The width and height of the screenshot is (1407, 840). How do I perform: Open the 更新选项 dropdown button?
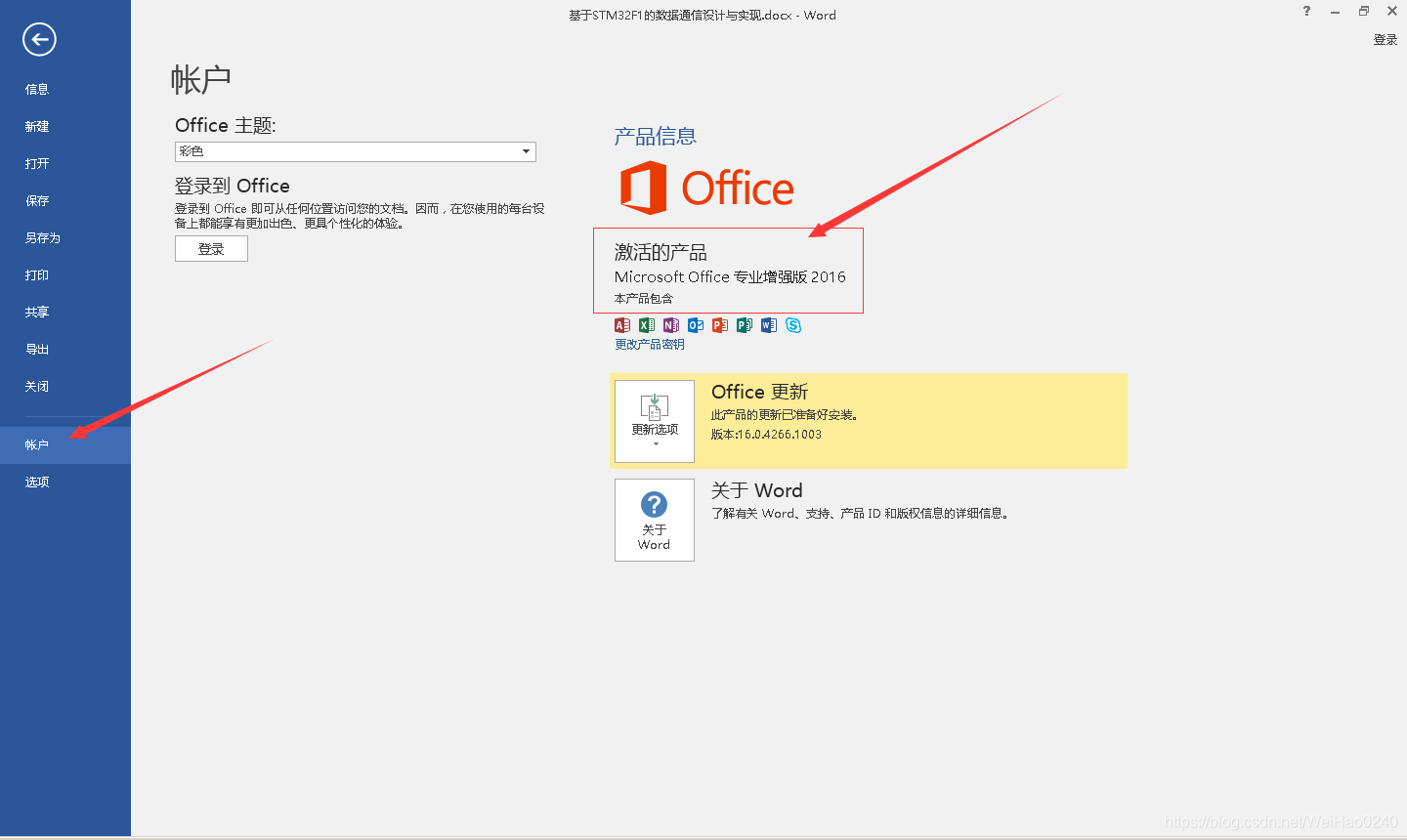point(655,421)
